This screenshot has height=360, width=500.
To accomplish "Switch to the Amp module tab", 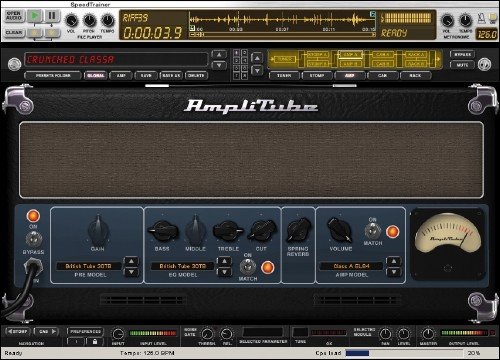I will 349,76.
